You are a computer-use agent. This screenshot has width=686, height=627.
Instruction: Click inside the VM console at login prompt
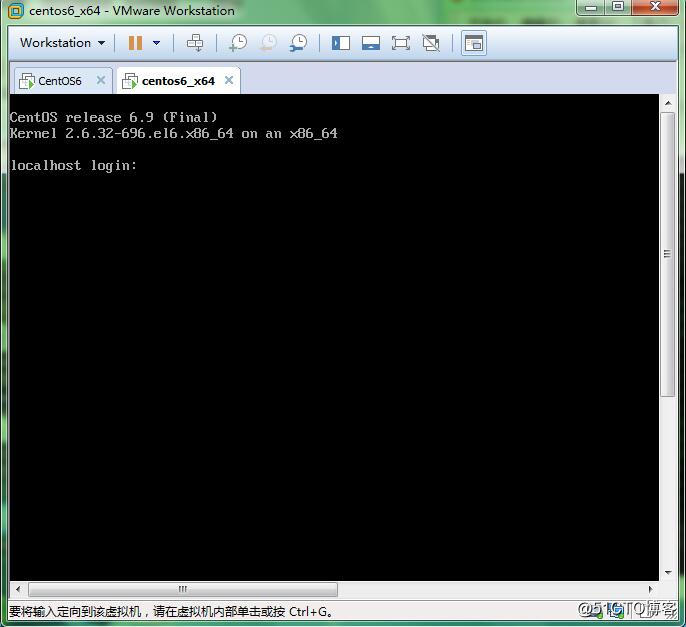(x=74, y=165)
